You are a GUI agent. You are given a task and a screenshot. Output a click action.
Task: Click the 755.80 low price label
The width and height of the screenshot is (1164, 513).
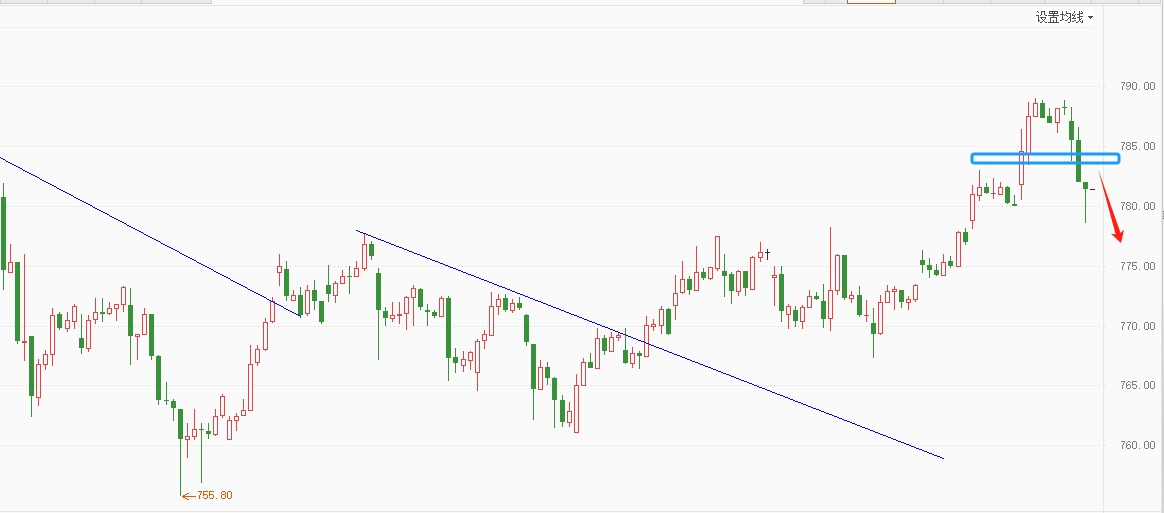coord(215,495)
